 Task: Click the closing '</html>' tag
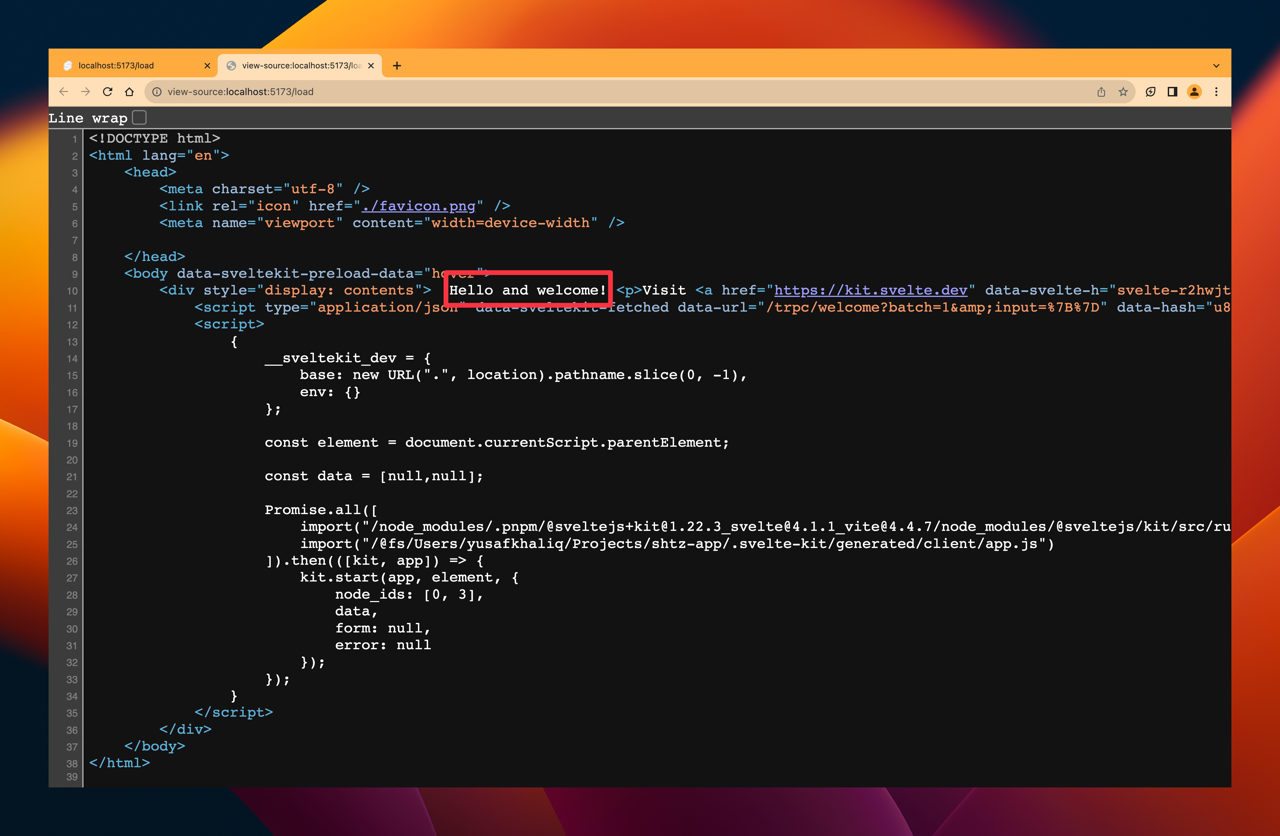coord(120,763)
